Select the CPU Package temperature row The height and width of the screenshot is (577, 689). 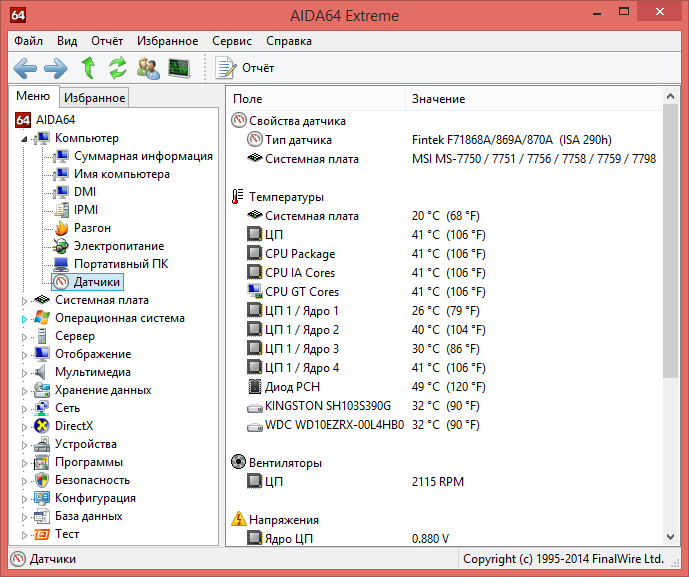[444, 254]
